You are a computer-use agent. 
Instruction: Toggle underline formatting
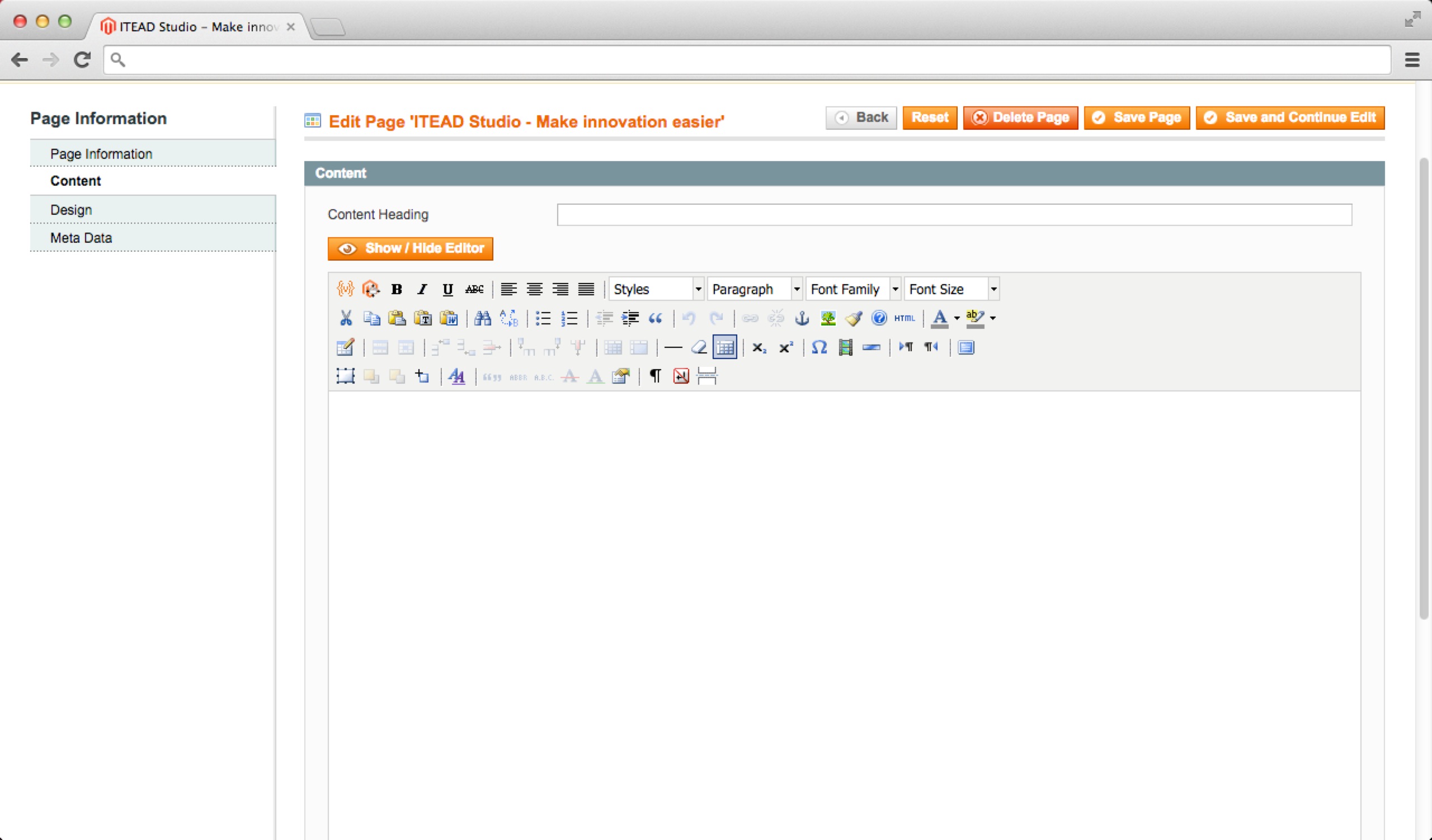coord(448,289)
